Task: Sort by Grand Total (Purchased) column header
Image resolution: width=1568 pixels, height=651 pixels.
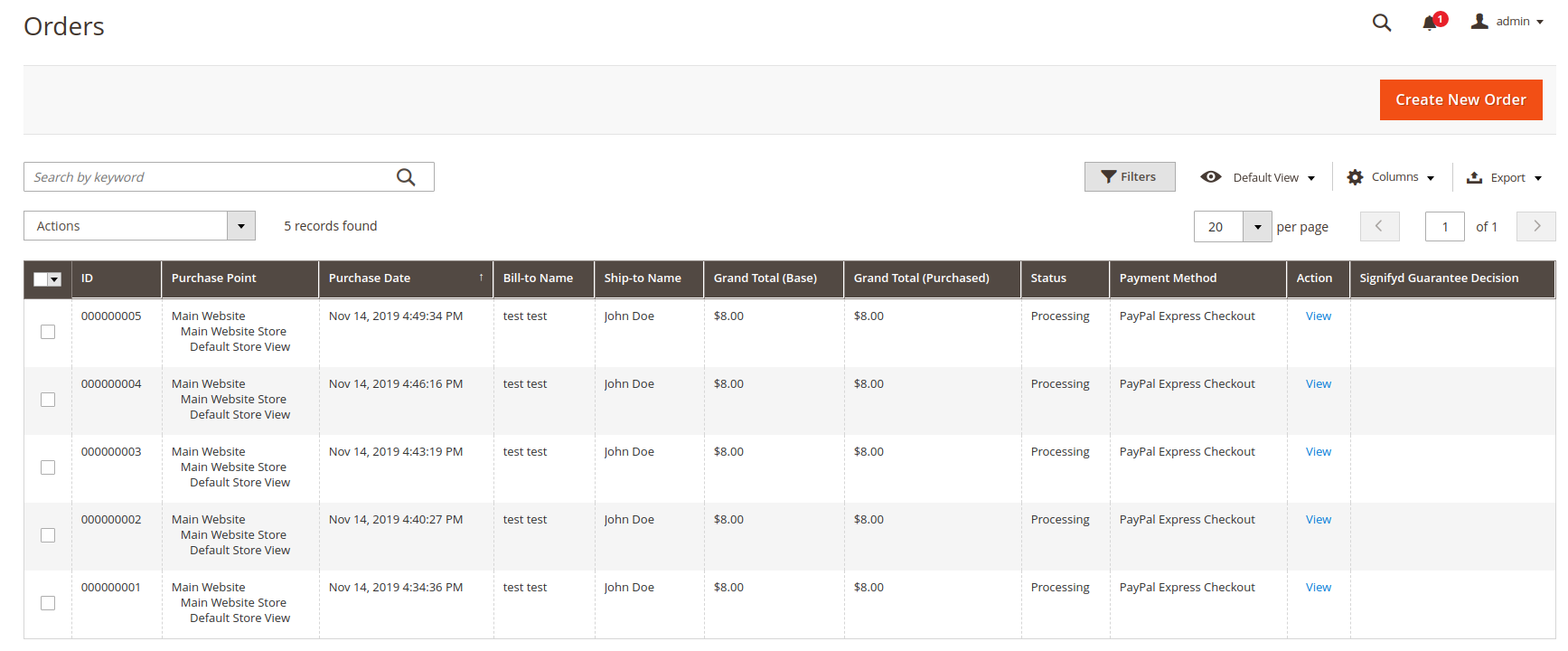Action: pyautogui.click(x=932, y=278)
